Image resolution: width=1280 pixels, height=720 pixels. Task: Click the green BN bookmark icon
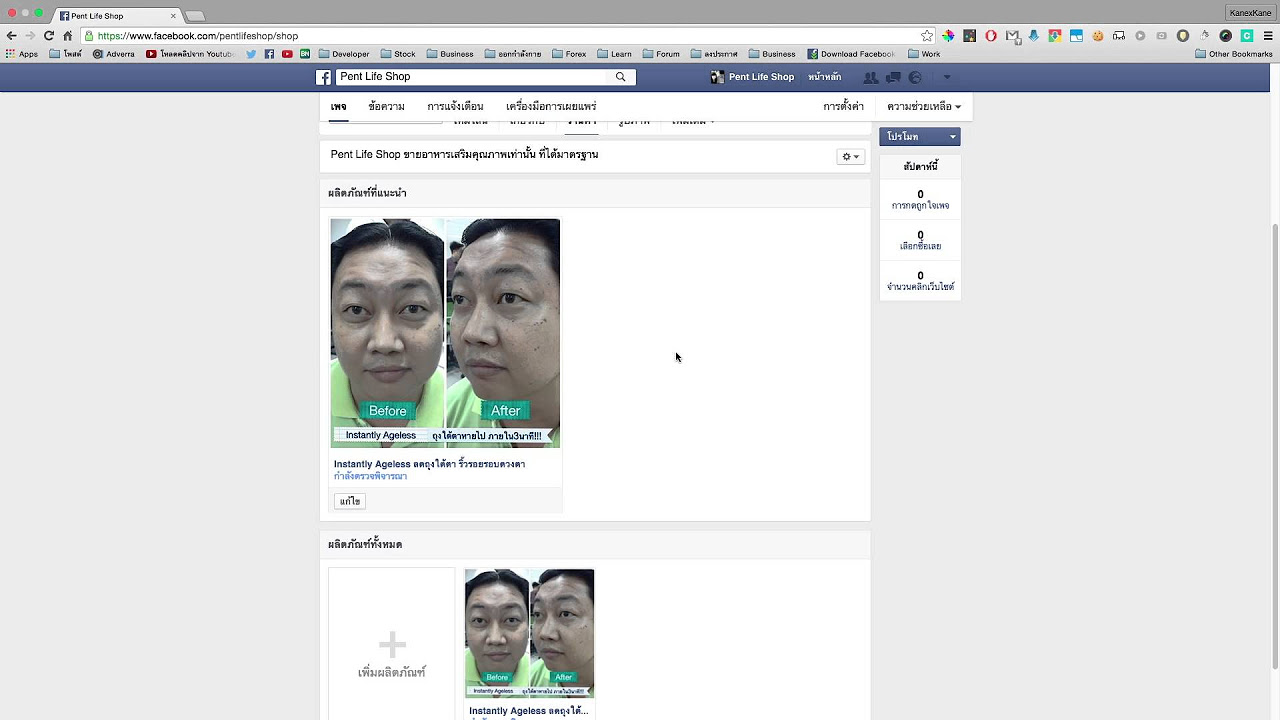point(305,54)
